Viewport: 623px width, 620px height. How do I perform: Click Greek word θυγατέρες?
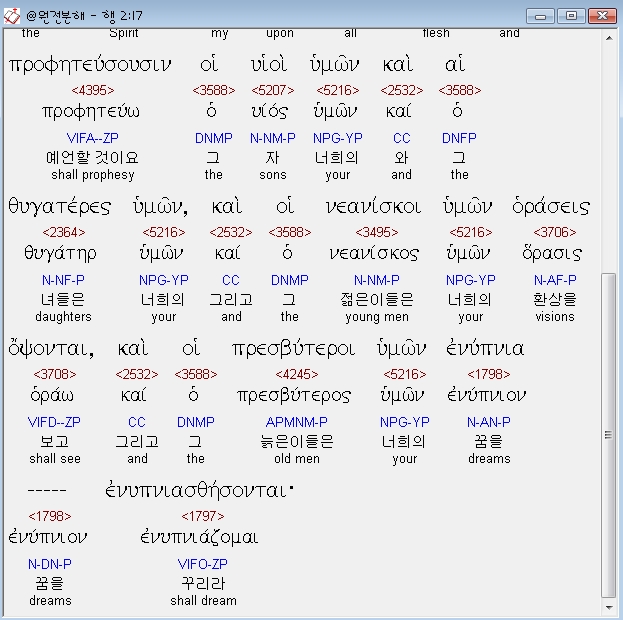(x=60, y=207)
